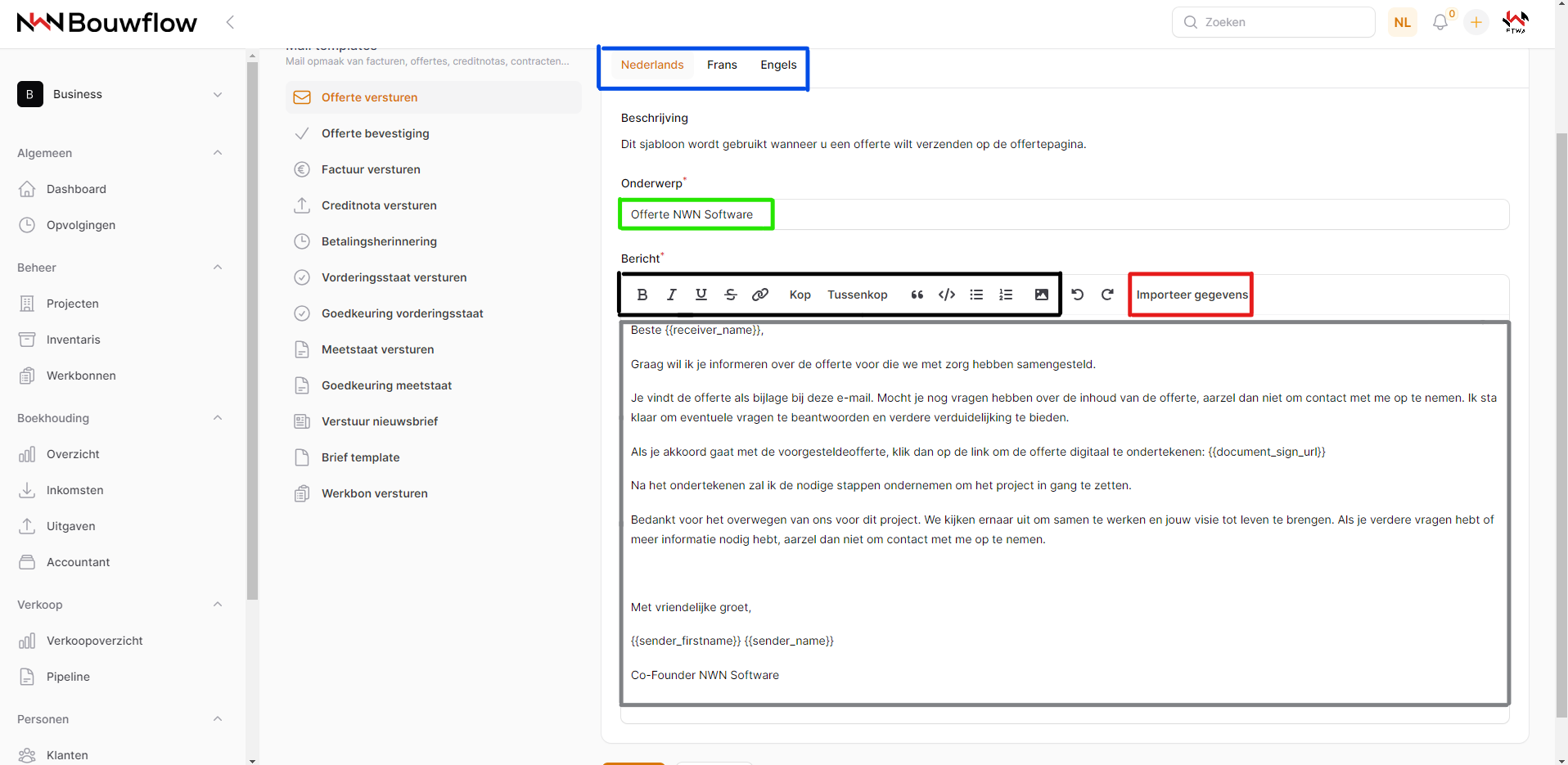Click the Zoeken search box
Viewport: 1568px width, 765px height.
pyautogui.click(x=1273, y=23)
